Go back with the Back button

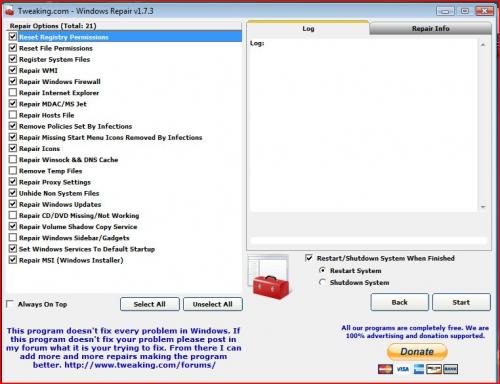[x=399, y=302]
